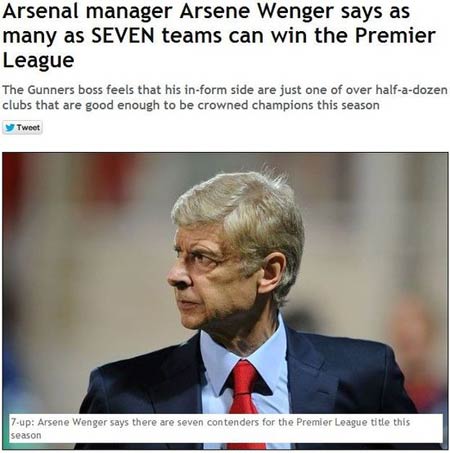Click the Twitter bird icon
The width and height of the screenshot is (450, 453).
point(10,128)
